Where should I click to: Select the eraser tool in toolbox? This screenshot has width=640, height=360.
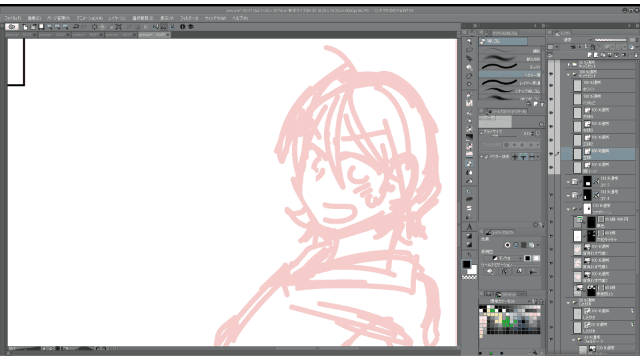coord(469,154)
